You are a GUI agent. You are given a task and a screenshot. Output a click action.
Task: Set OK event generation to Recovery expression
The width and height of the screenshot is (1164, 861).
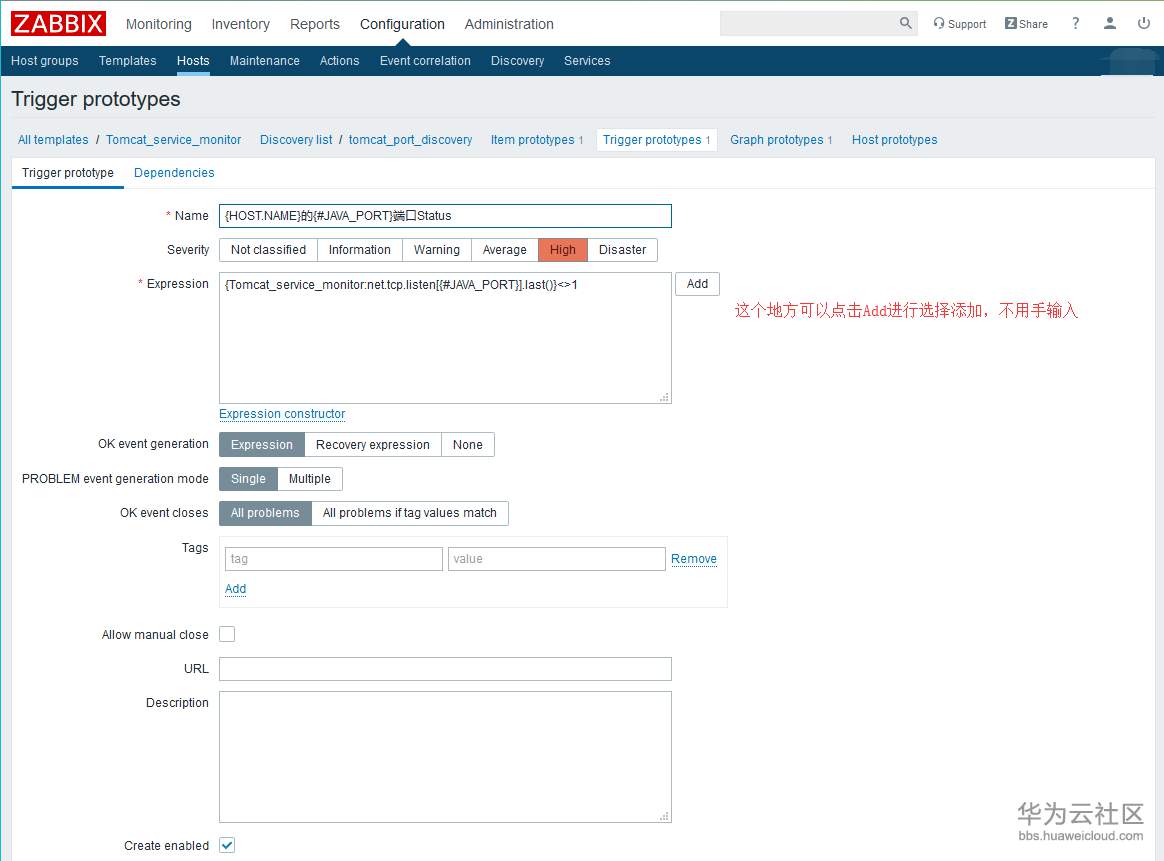[x=373, y=445]
